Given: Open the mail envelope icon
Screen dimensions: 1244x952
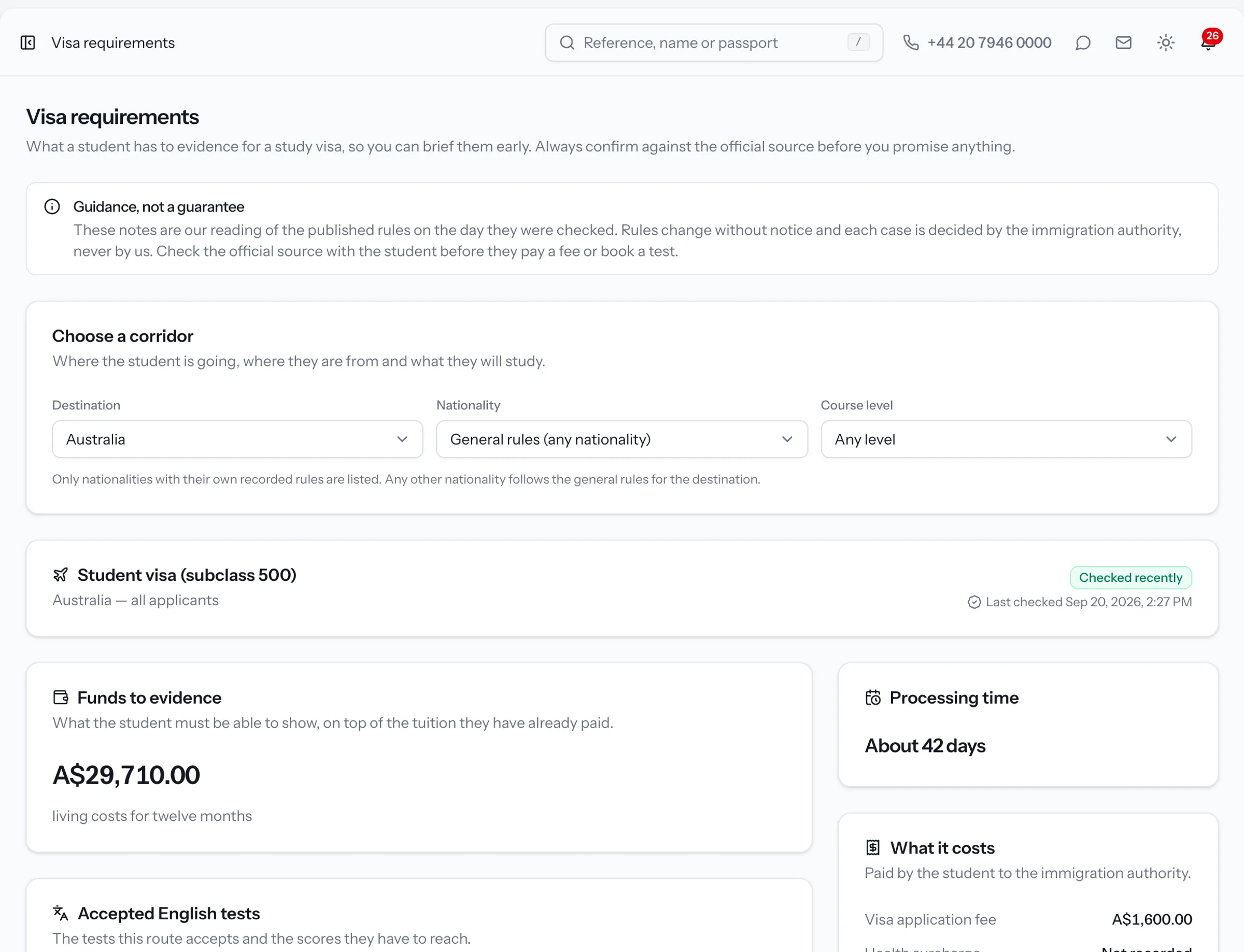Looking at the screenshot, I should click(1123, 42).
